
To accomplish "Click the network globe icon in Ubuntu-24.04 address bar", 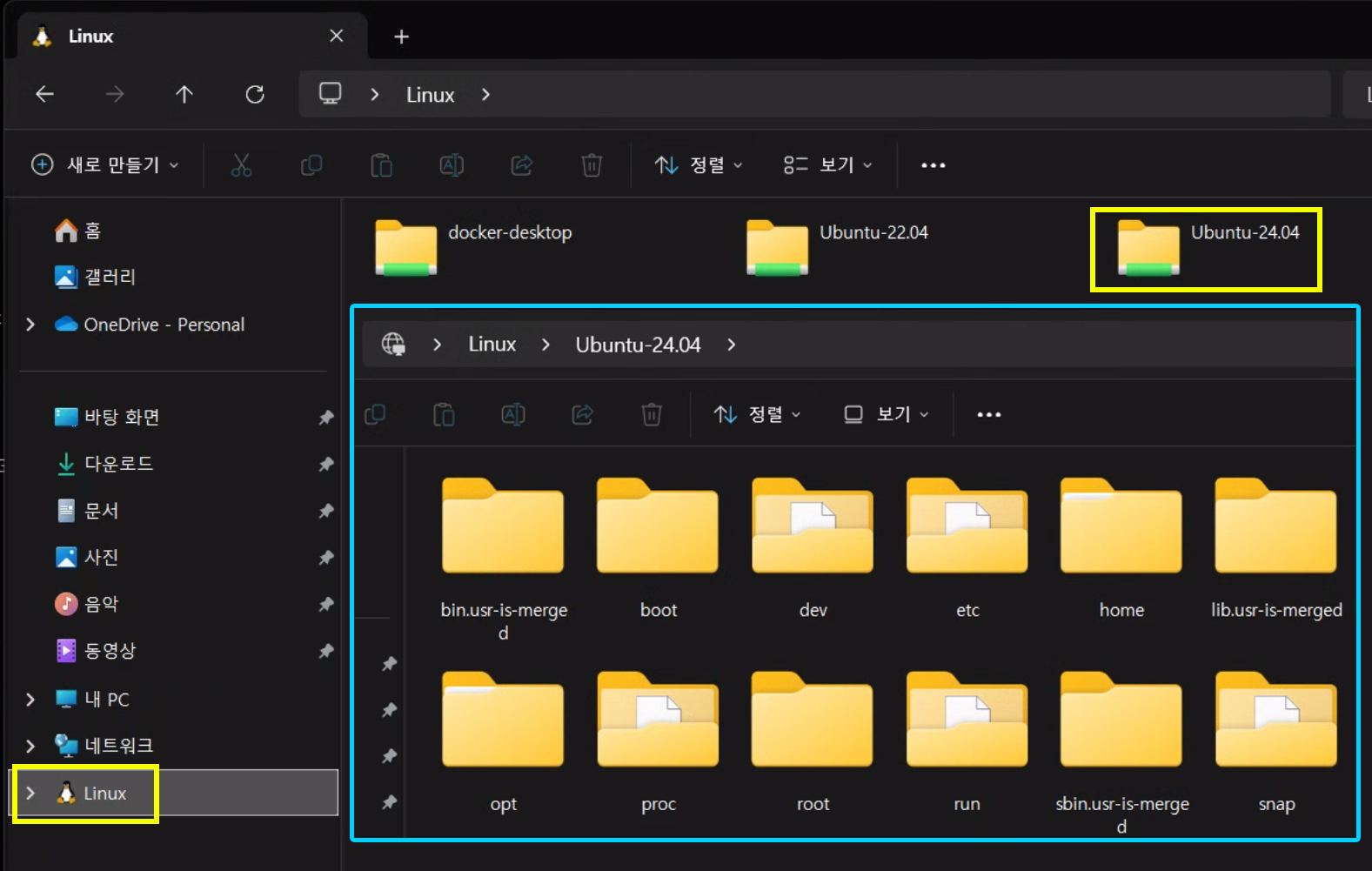I will pos(394,345).
